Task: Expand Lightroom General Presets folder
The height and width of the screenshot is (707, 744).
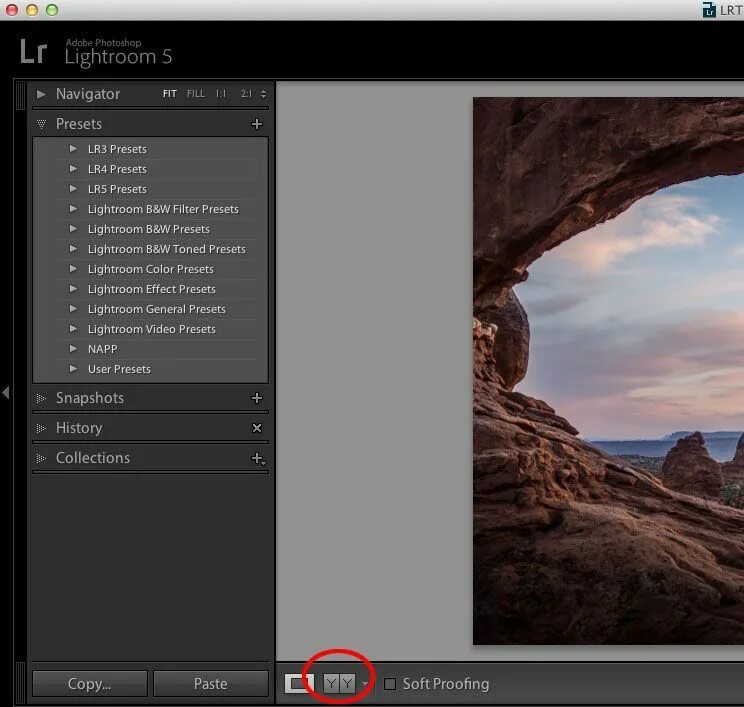Action: point(73,308)
